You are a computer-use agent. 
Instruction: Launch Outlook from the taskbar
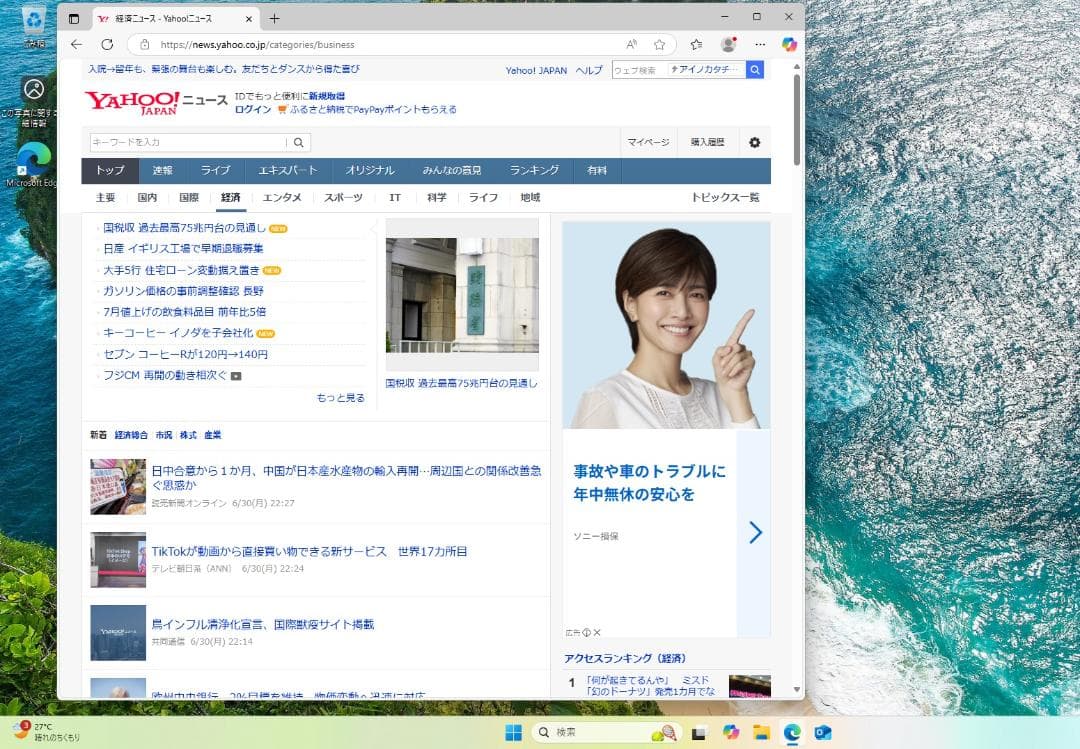click(x=823, y=732)
